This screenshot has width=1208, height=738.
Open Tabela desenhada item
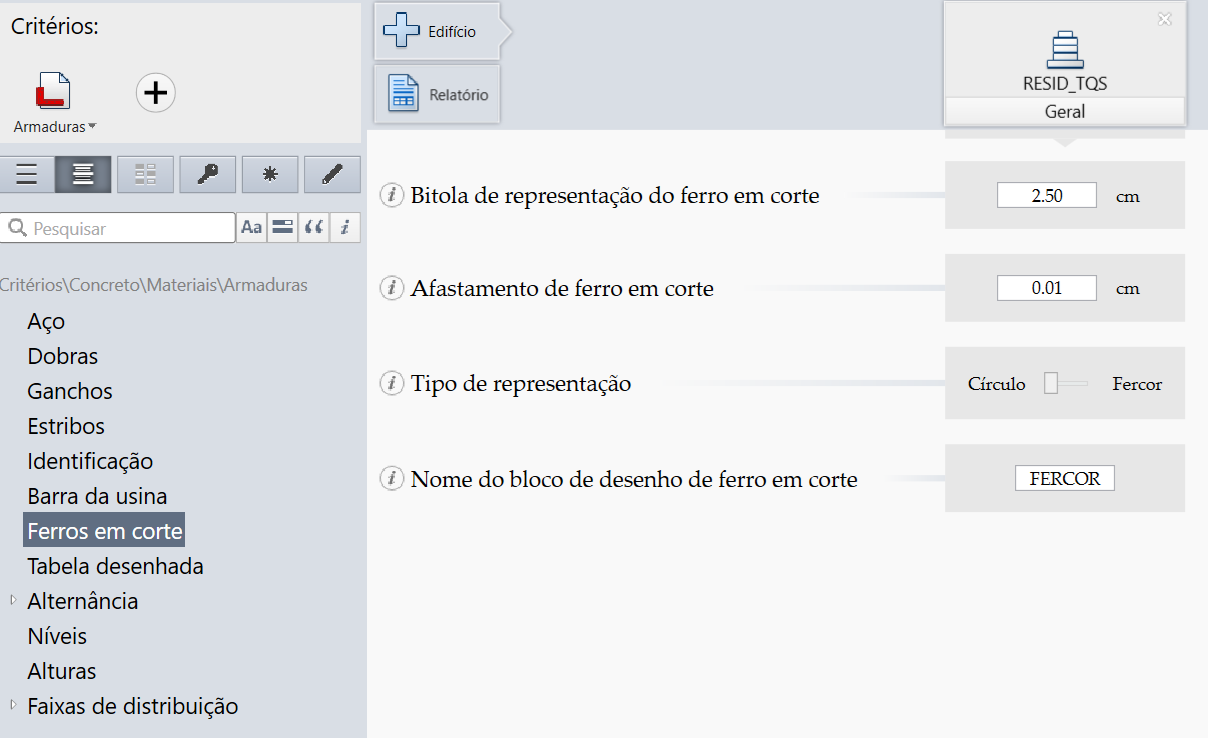click(x=115, y=566)
